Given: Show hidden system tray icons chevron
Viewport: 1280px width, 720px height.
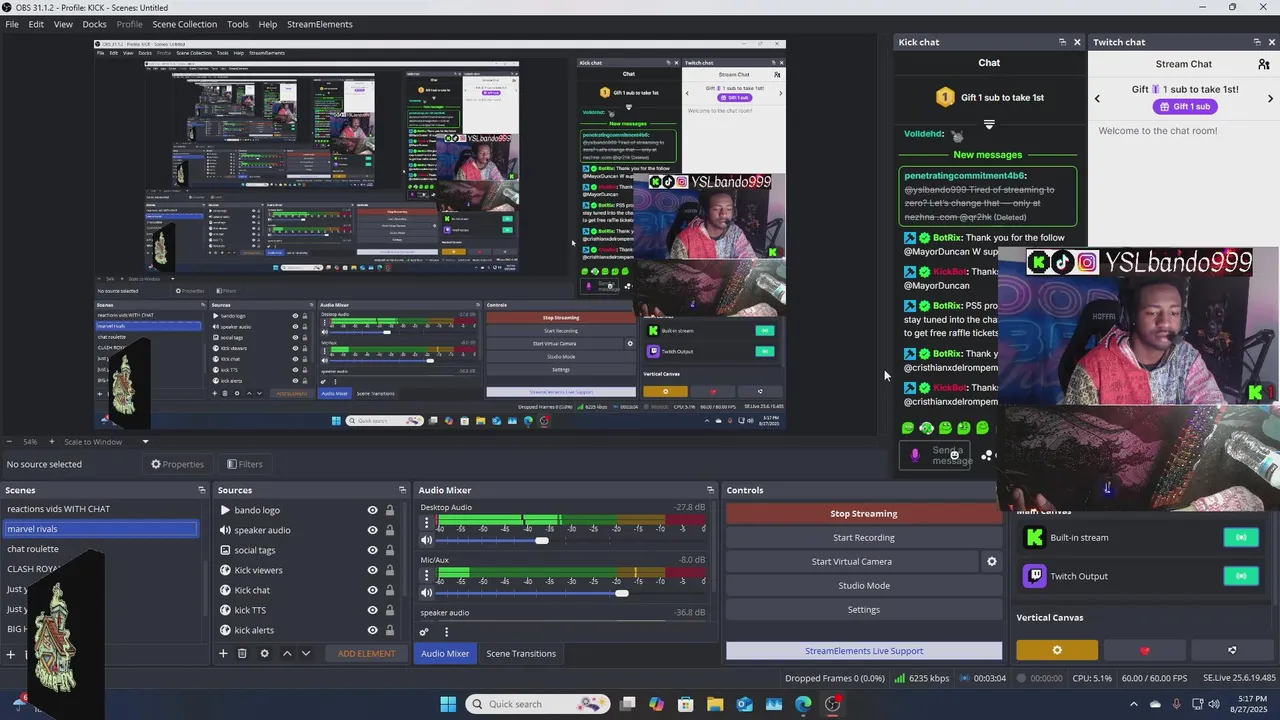Looking at the screenshot, I should pyautogui.click(x=1134, y=704).
